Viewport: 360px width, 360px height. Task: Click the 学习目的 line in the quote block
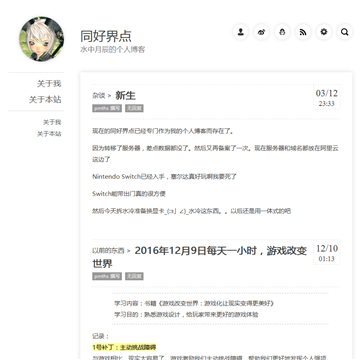(x=186, y=314)
